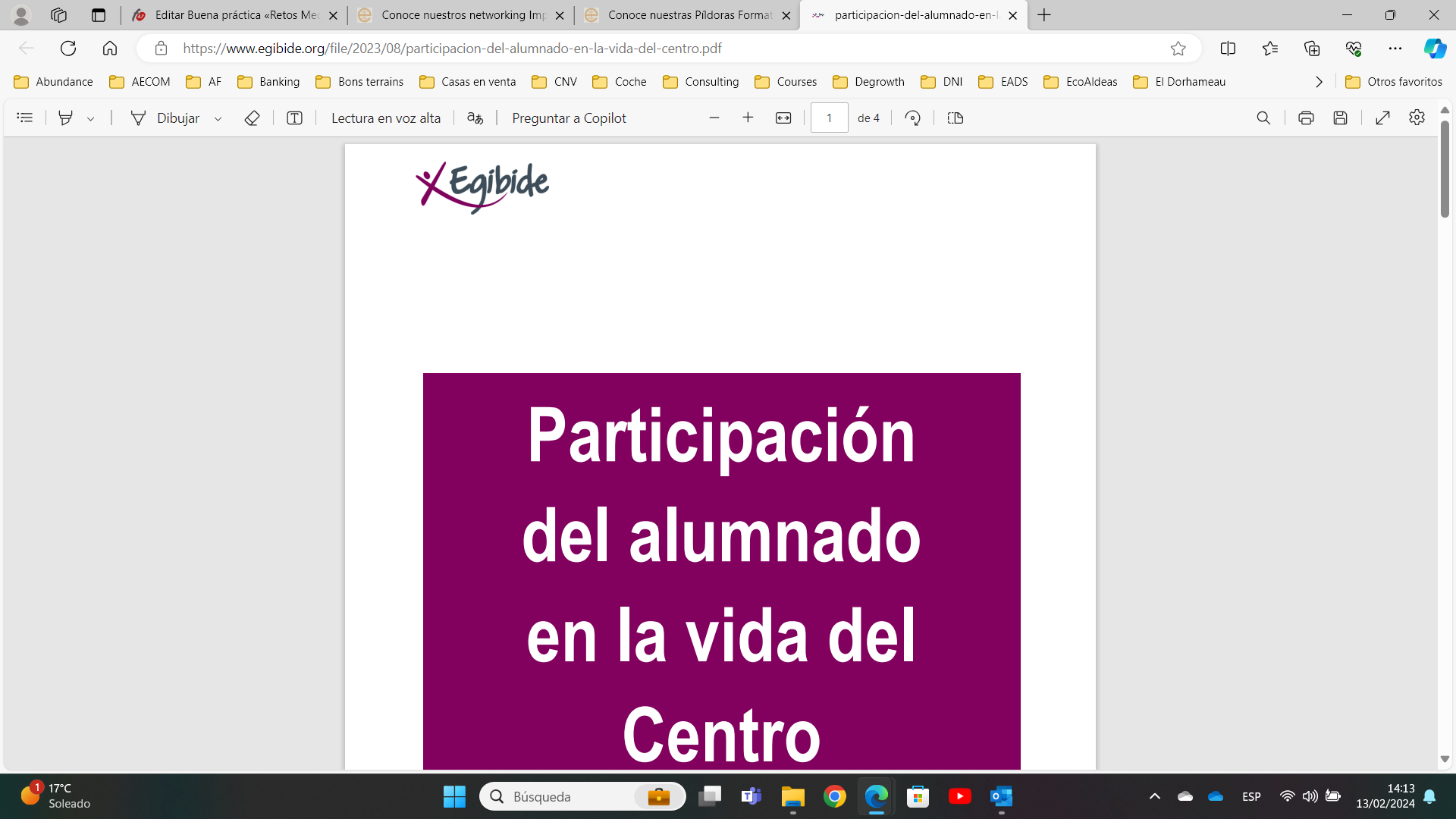The height and width of the screenshot is (819, 1456).
Task: Print the PDF document
Action: point(1306,118)
